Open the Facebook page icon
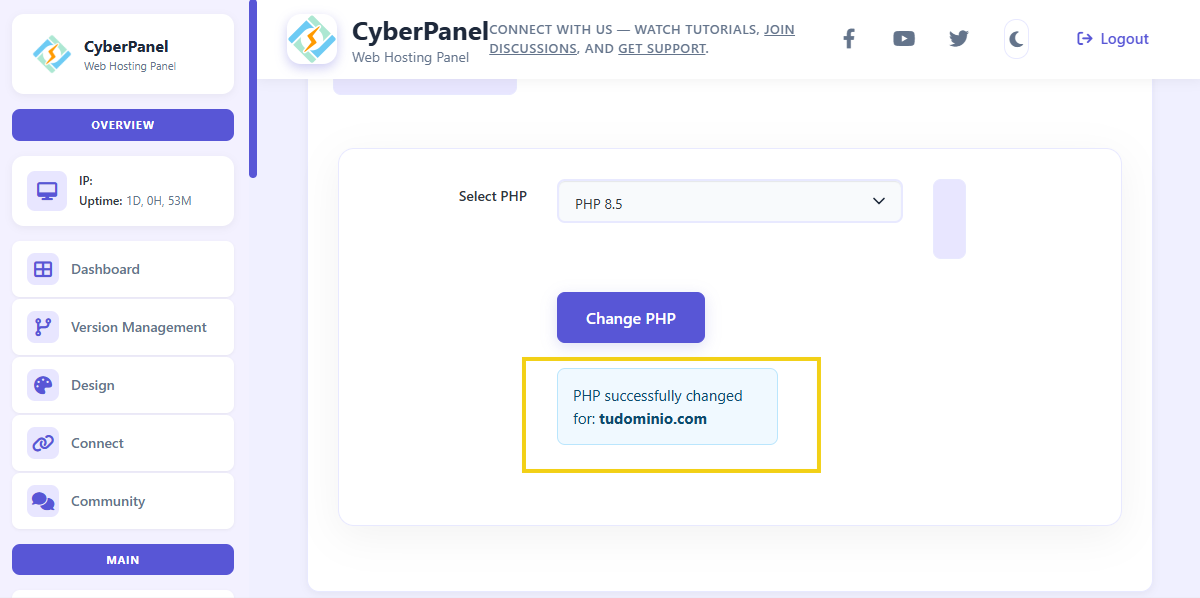Image resolution: width=1200 pixels, height=598 pixels. point(848,39)
